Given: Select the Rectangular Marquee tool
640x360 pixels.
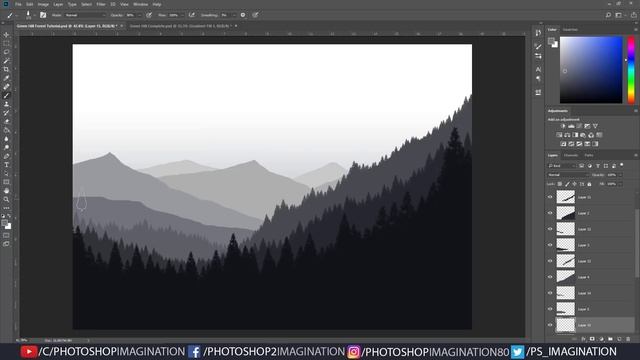Looking at the screenshot, I should (6, 43).
